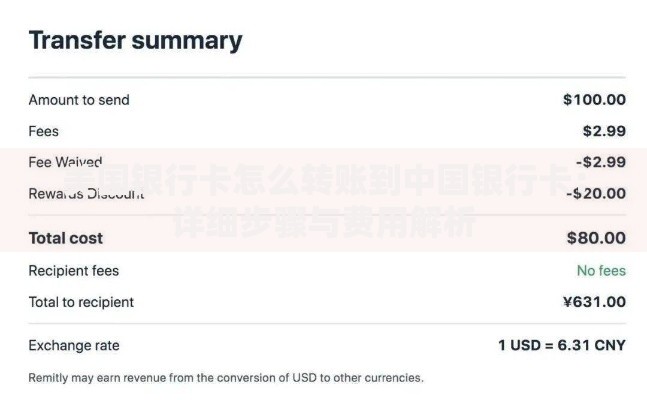Click the -$2.99 waived fee amount
The height and width of the screenshot is (400, 647).
pos(601,162)
